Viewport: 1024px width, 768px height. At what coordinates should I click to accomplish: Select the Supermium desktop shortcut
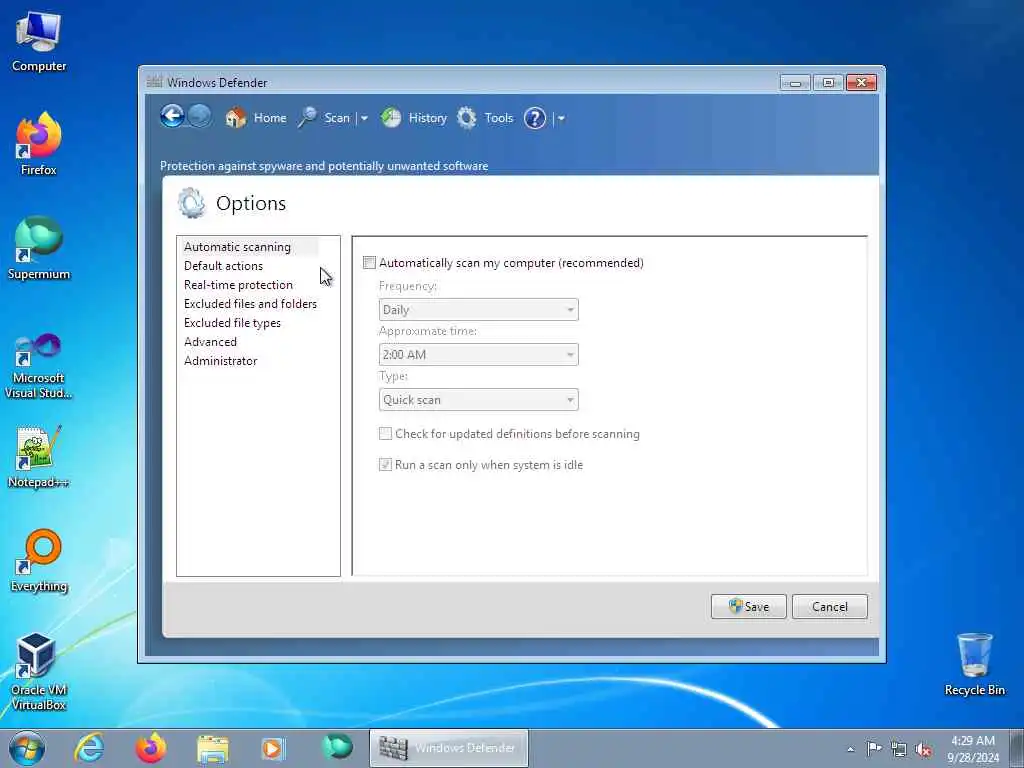click(39, 248)
